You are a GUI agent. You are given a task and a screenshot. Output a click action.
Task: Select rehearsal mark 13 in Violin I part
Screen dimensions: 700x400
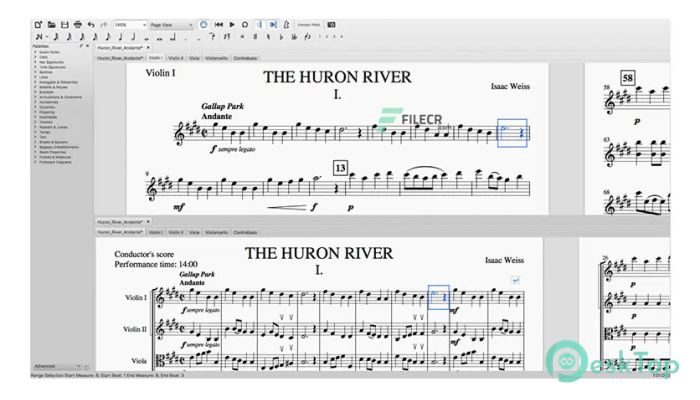coord(340,168)
